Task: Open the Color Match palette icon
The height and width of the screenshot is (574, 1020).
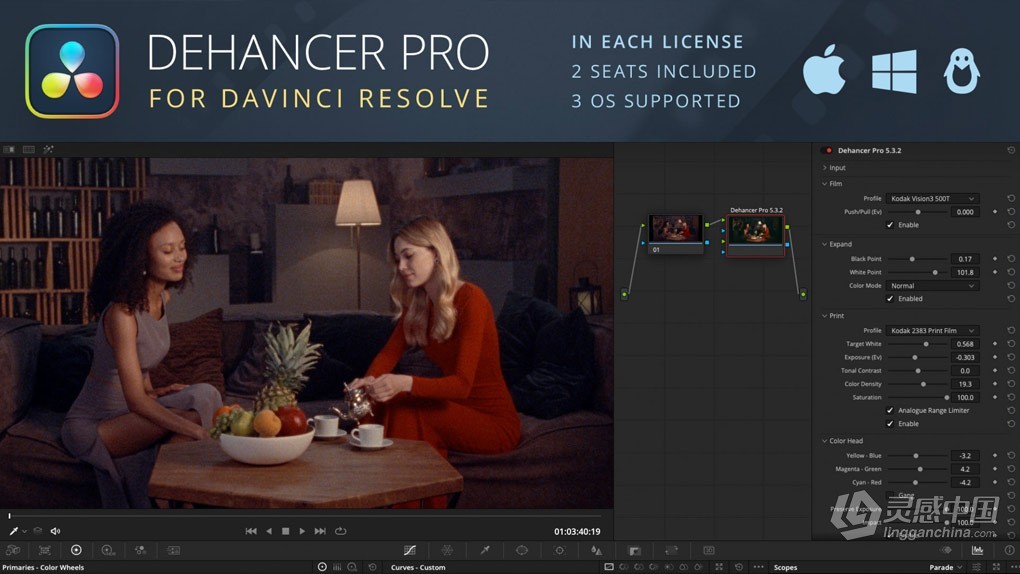Action: point(44,551)
